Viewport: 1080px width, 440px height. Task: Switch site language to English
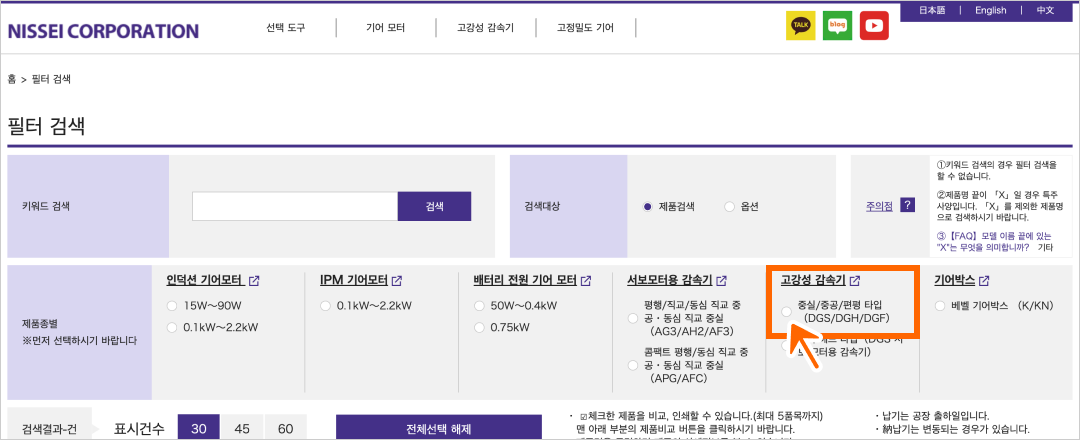[990, 10]
